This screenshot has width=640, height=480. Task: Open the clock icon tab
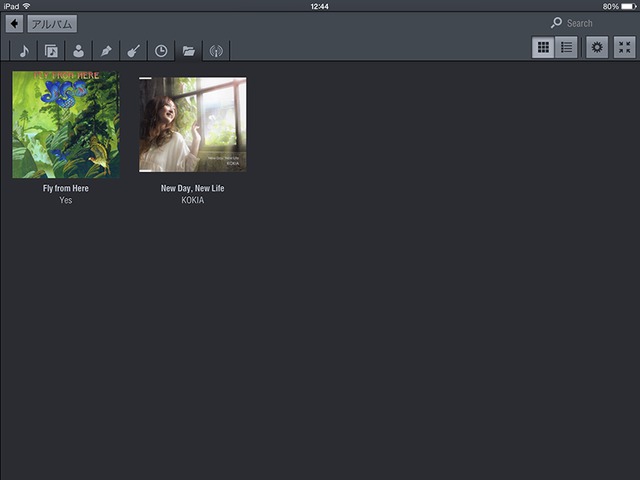point(161,51)
